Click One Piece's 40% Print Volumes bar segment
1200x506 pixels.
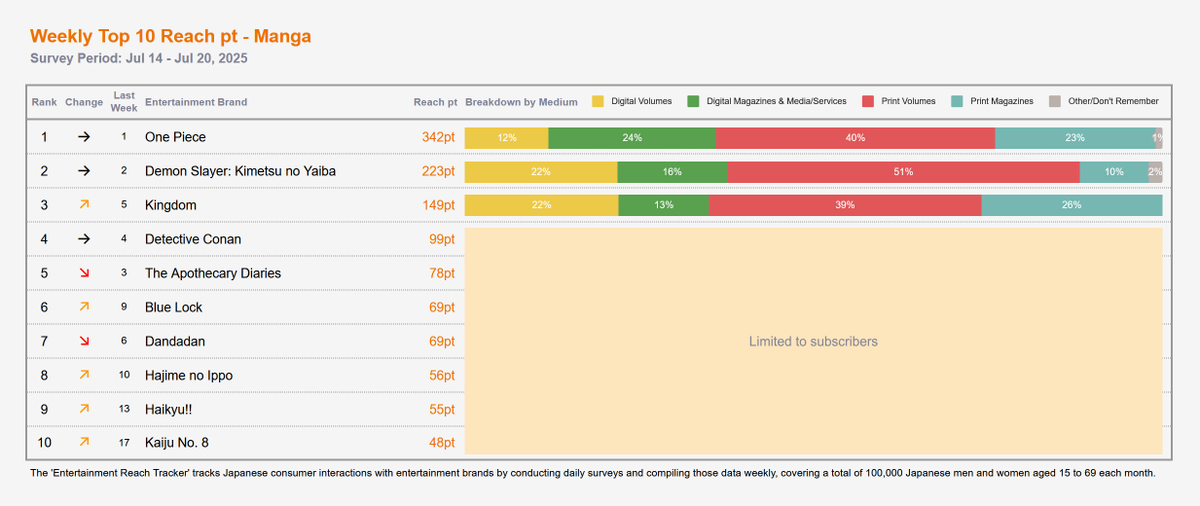[x=855, y=138]
